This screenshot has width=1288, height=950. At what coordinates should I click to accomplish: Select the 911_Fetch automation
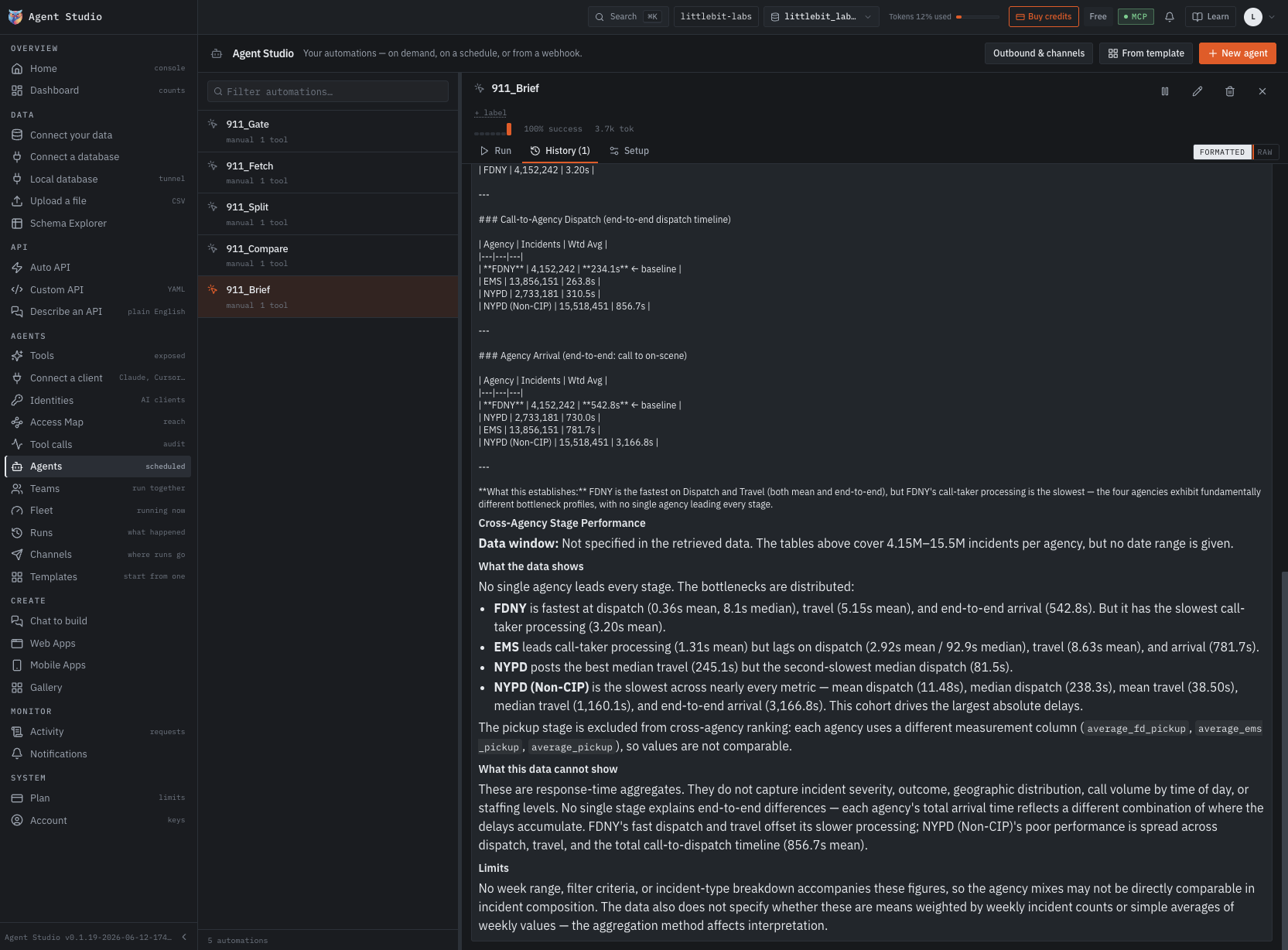tap(328, 173)
